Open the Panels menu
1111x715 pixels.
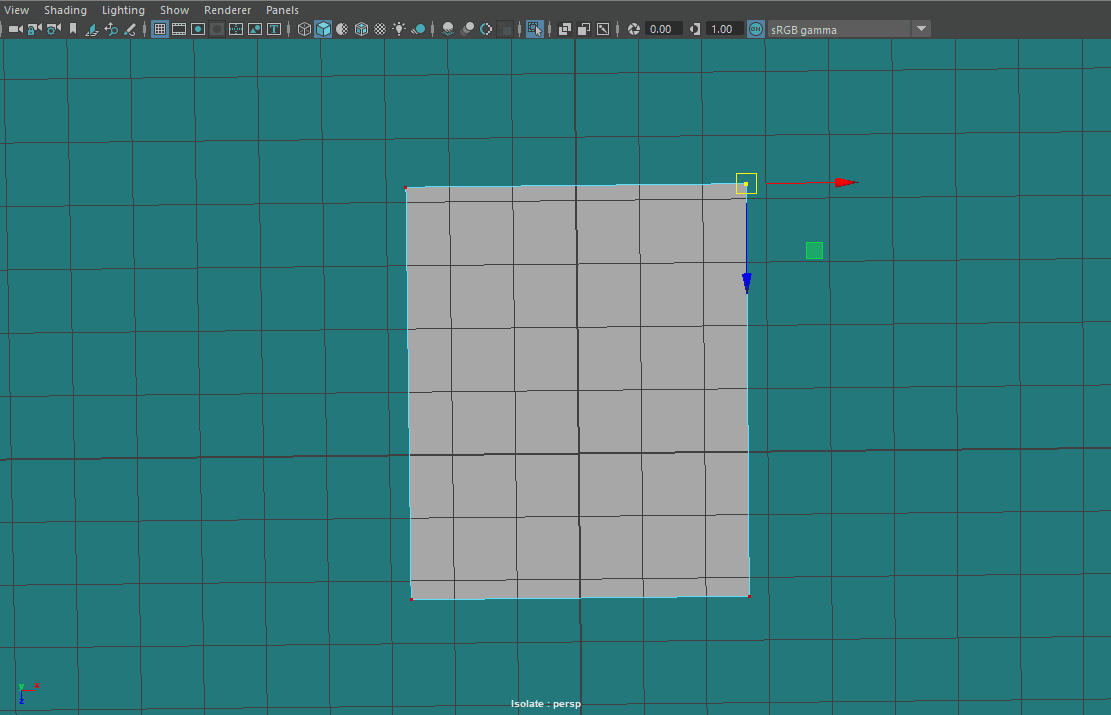pyautogui.click(x=282, y=10)
